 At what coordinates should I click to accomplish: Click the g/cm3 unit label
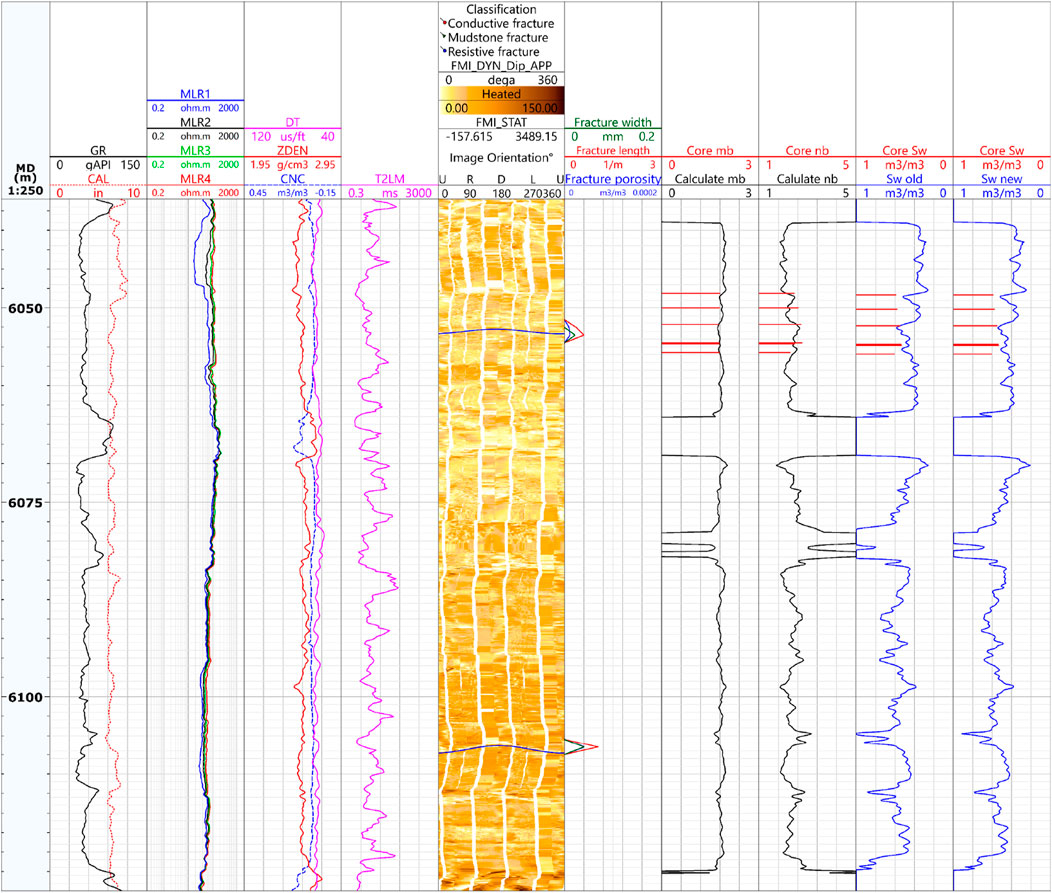(293, 165)
